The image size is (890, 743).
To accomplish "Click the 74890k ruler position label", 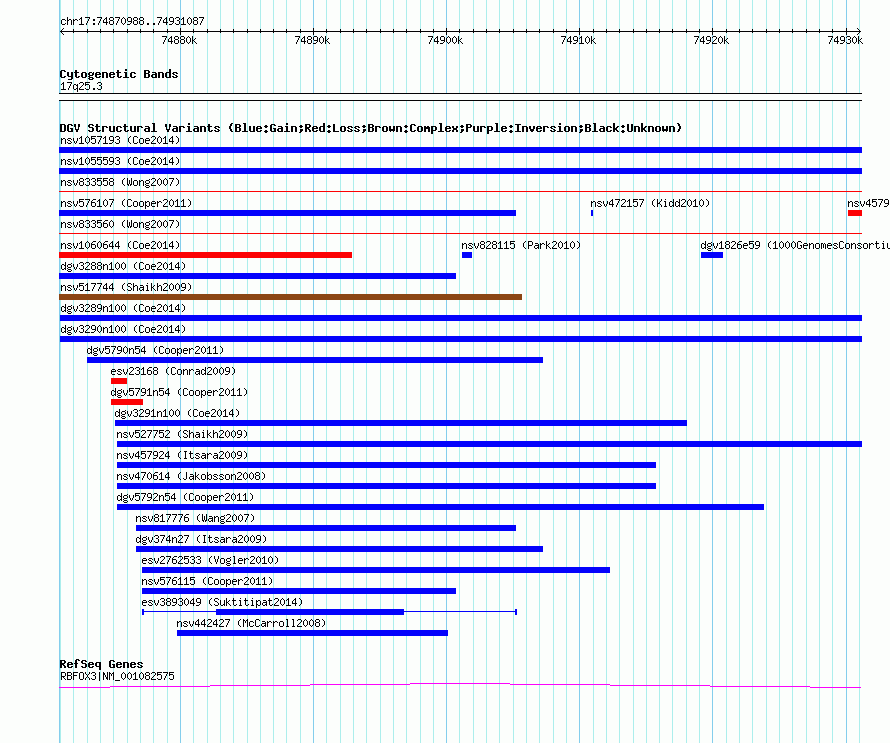I will pyautogui.click(x=312, y=40).
